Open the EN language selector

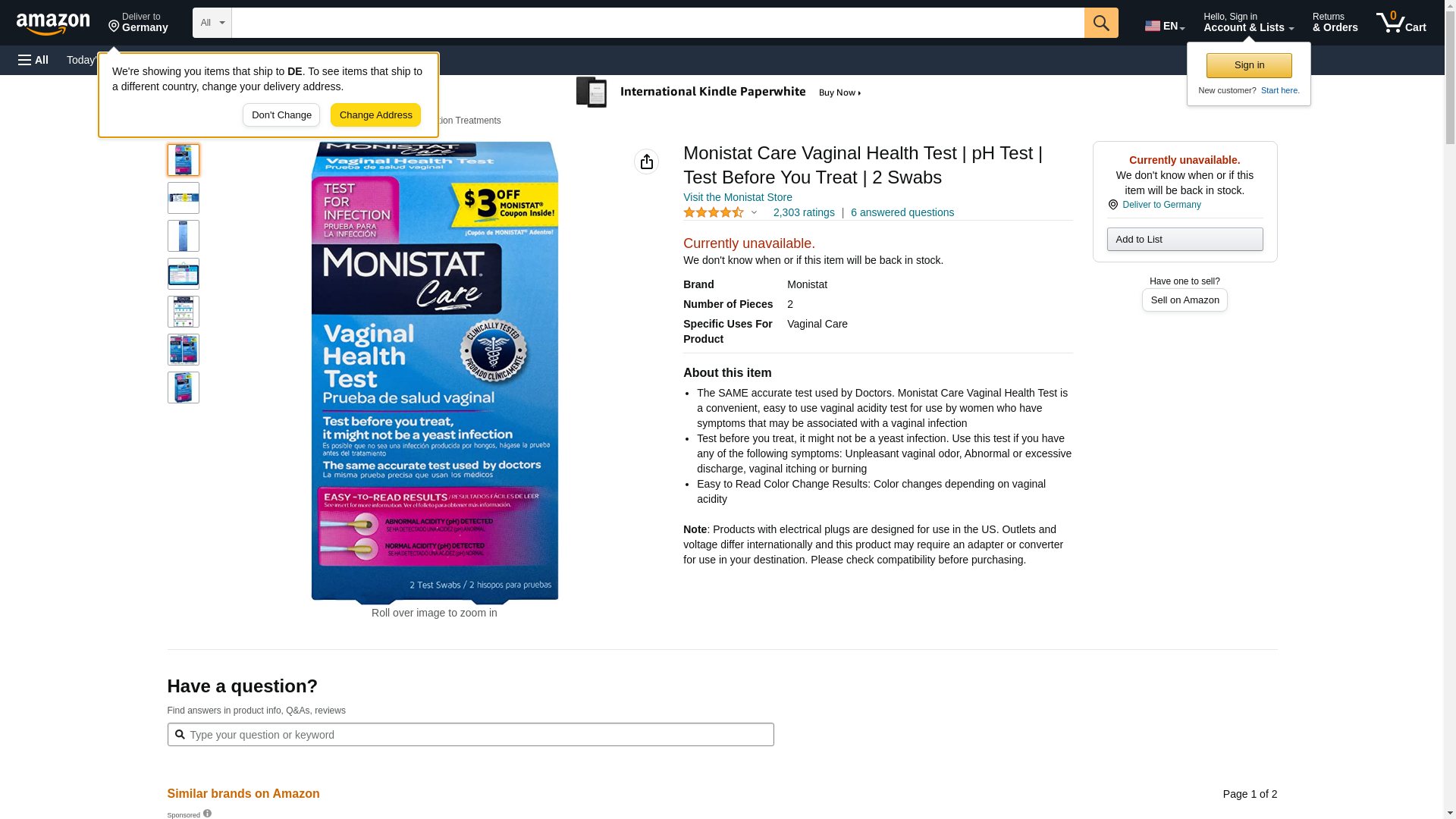1165,25
